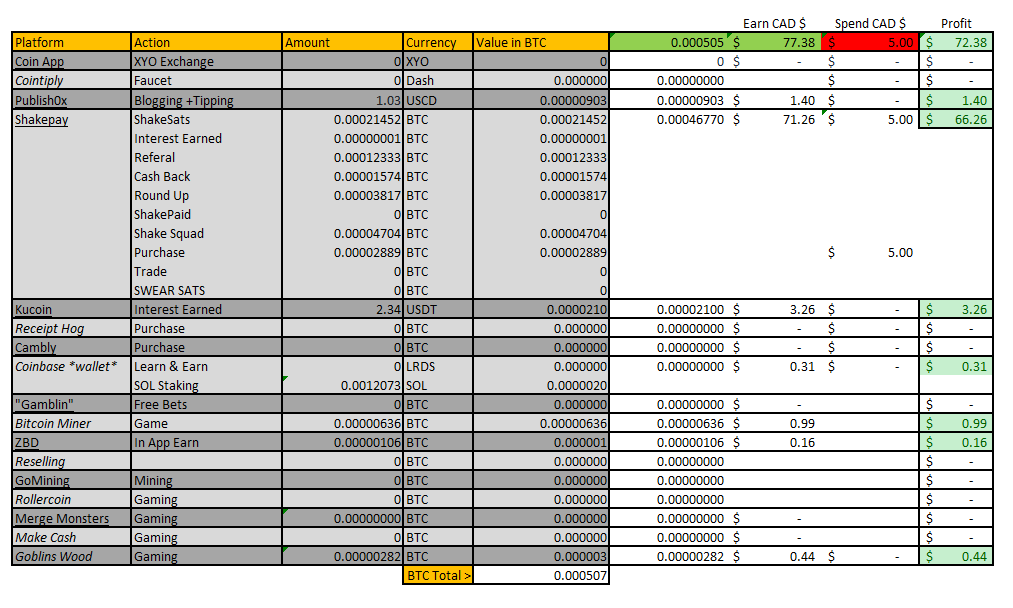The image size is (1013, 608).
Task: Open the Merge Monsters platform link
Action: (62, 519)
